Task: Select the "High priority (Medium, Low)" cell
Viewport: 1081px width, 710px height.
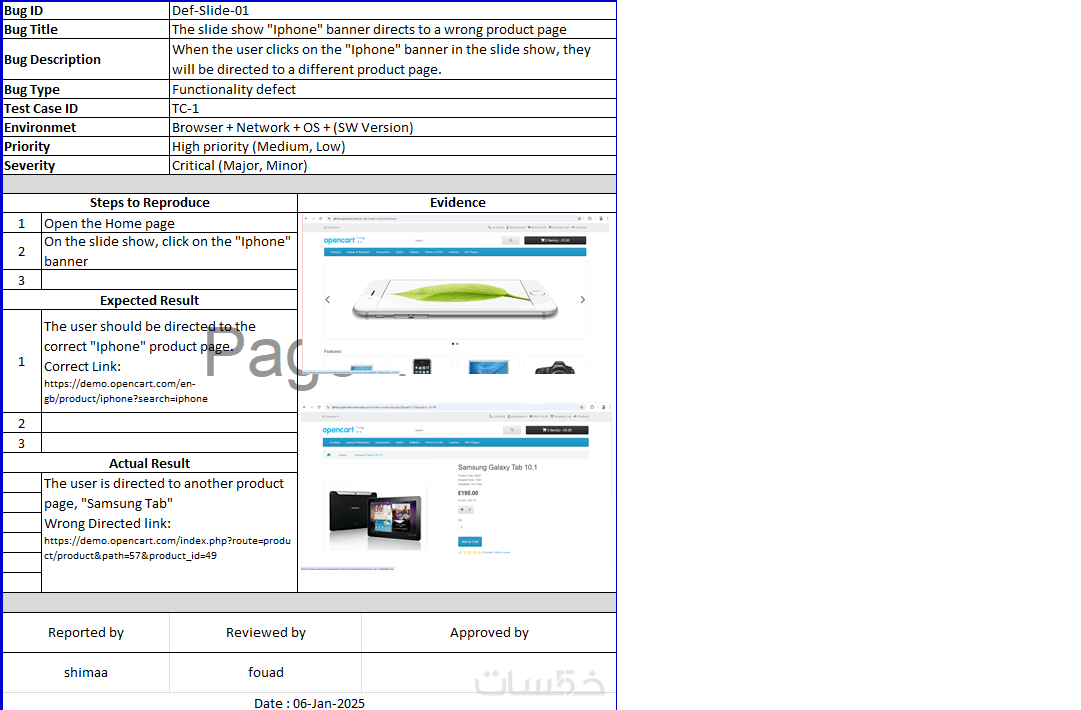Action: (x=393, y=146)
